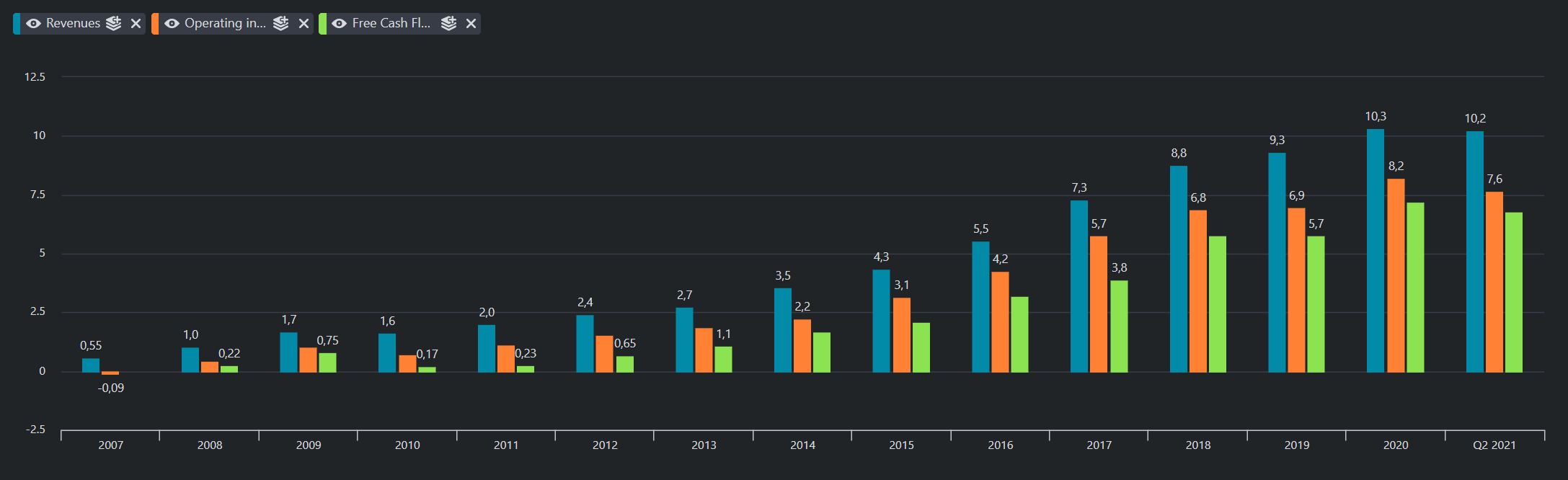
Task: Click the unlabeled green bar for 2018
Action: coord(1218,304)
